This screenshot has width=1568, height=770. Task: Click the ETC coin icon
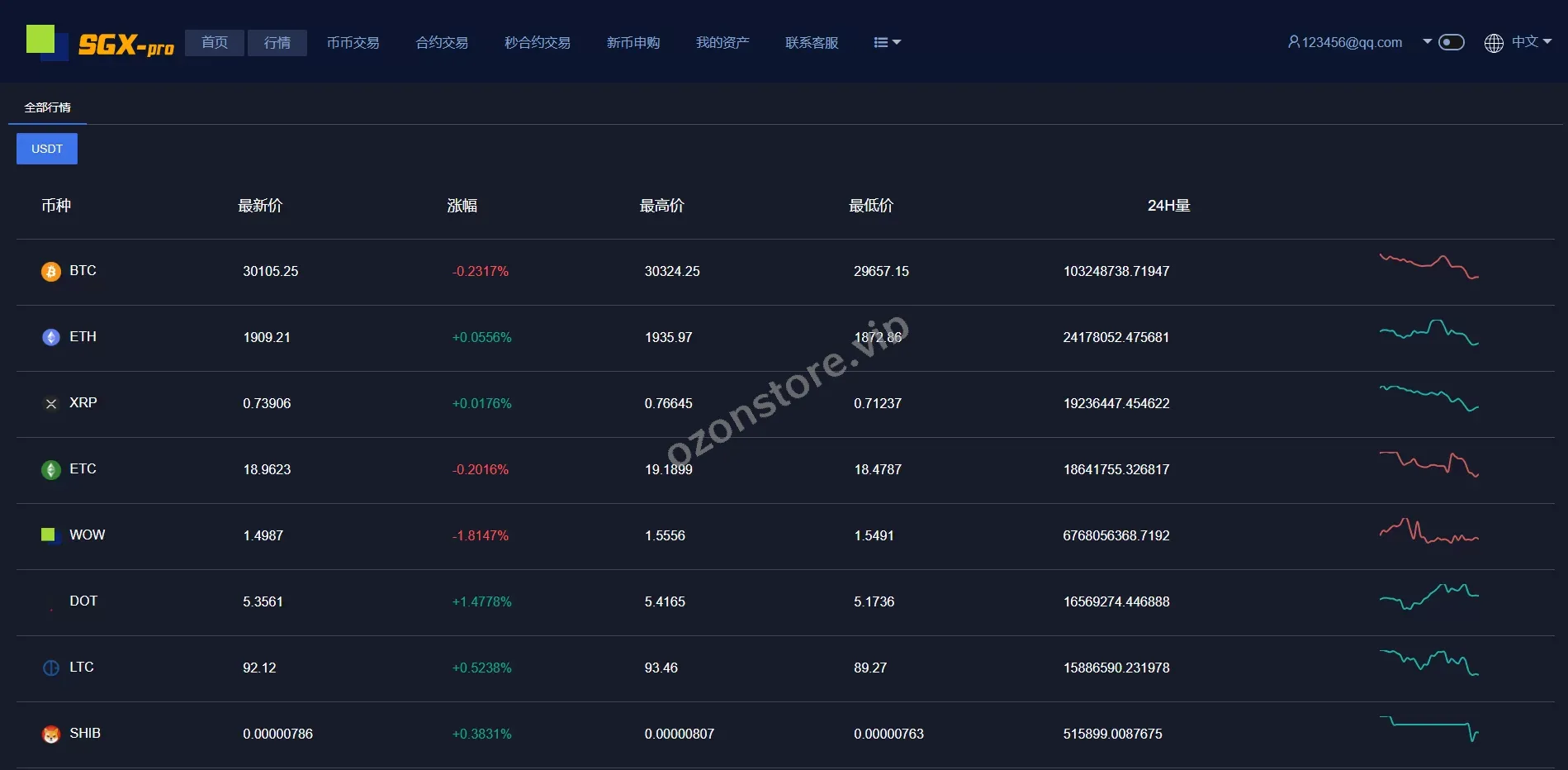coord(51,470)
